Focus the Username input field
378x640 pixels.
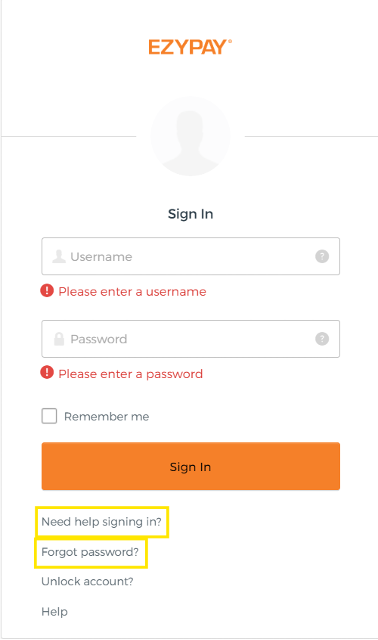pos(191,256)
